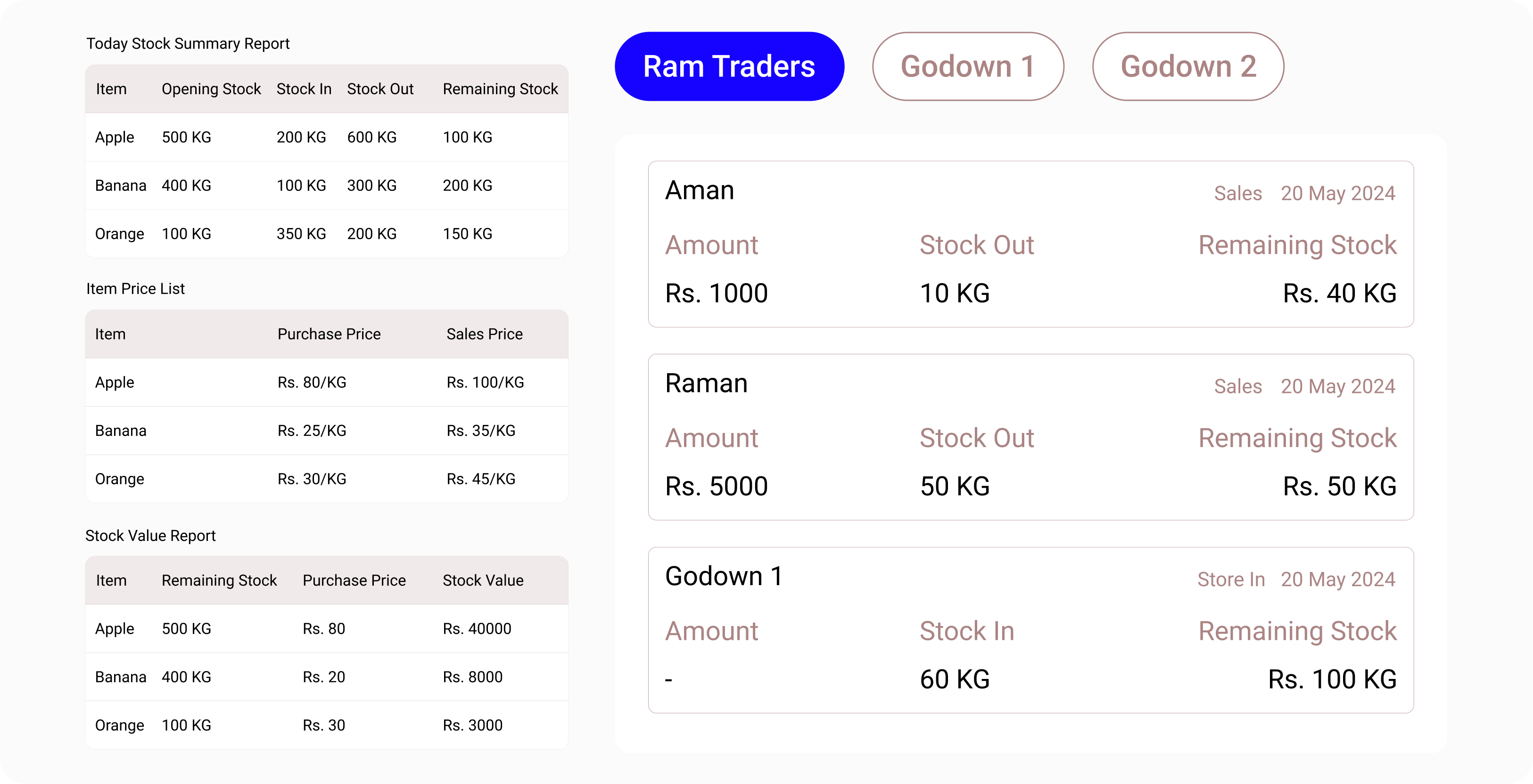The width and height of the screenshot is (1533, 784).
Task: Click the Orange row in Stock Value Report
Action: (x=326, y=725)
